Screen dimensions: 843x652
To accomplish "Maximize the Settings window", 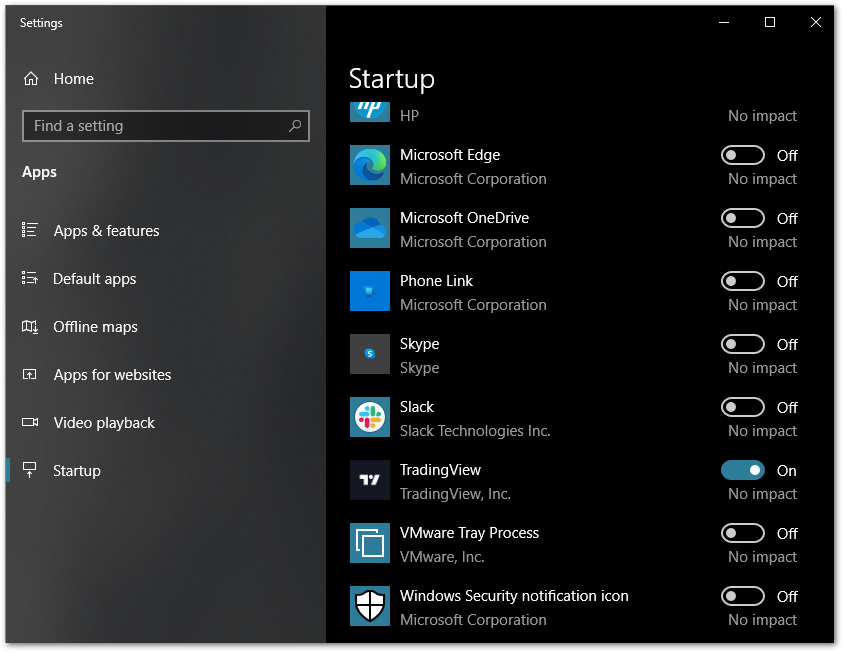I will point(769,23).
